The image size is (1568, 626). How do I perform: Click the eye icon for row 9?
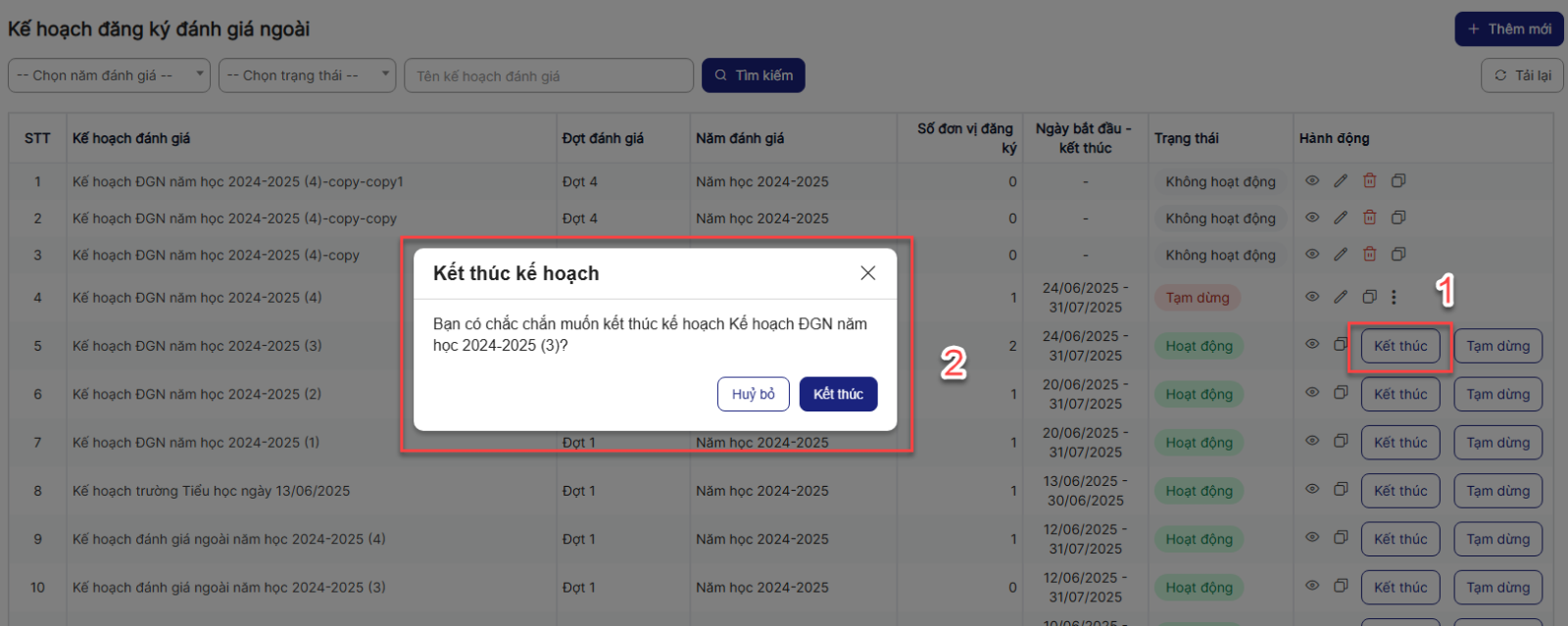[1312, 538]
